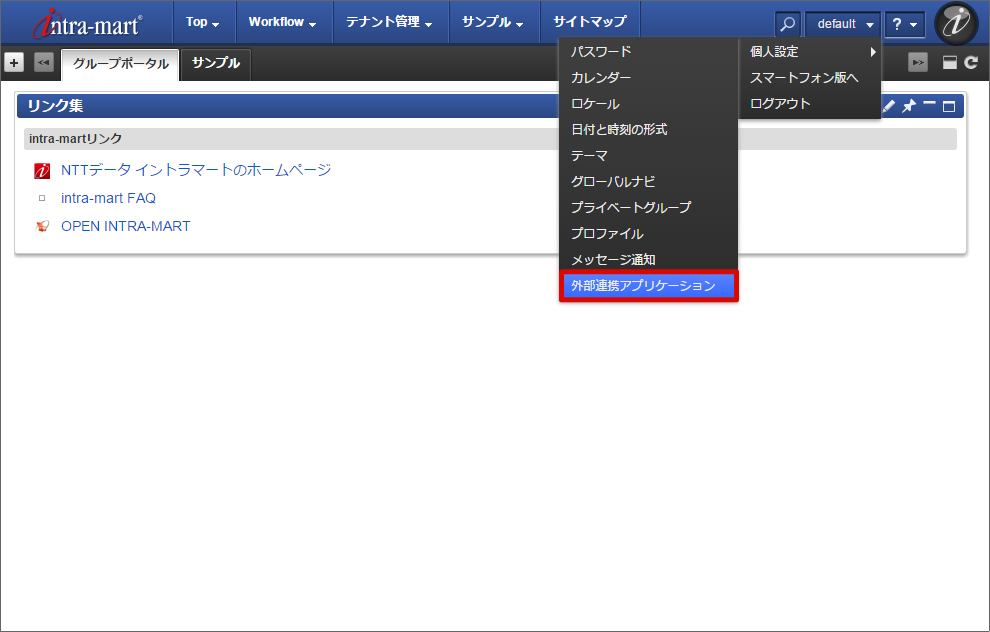Click the intra-martリンク section heading

[76, 139]
